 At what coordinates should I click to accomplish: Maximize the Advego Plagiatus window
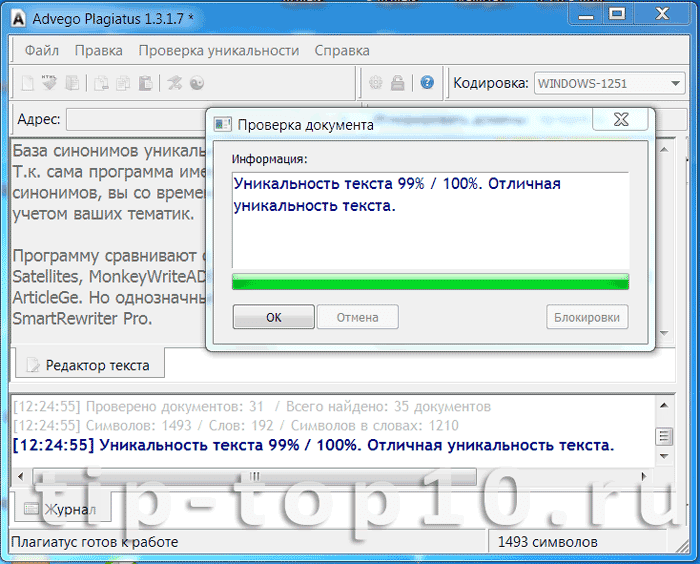point(617,15)
